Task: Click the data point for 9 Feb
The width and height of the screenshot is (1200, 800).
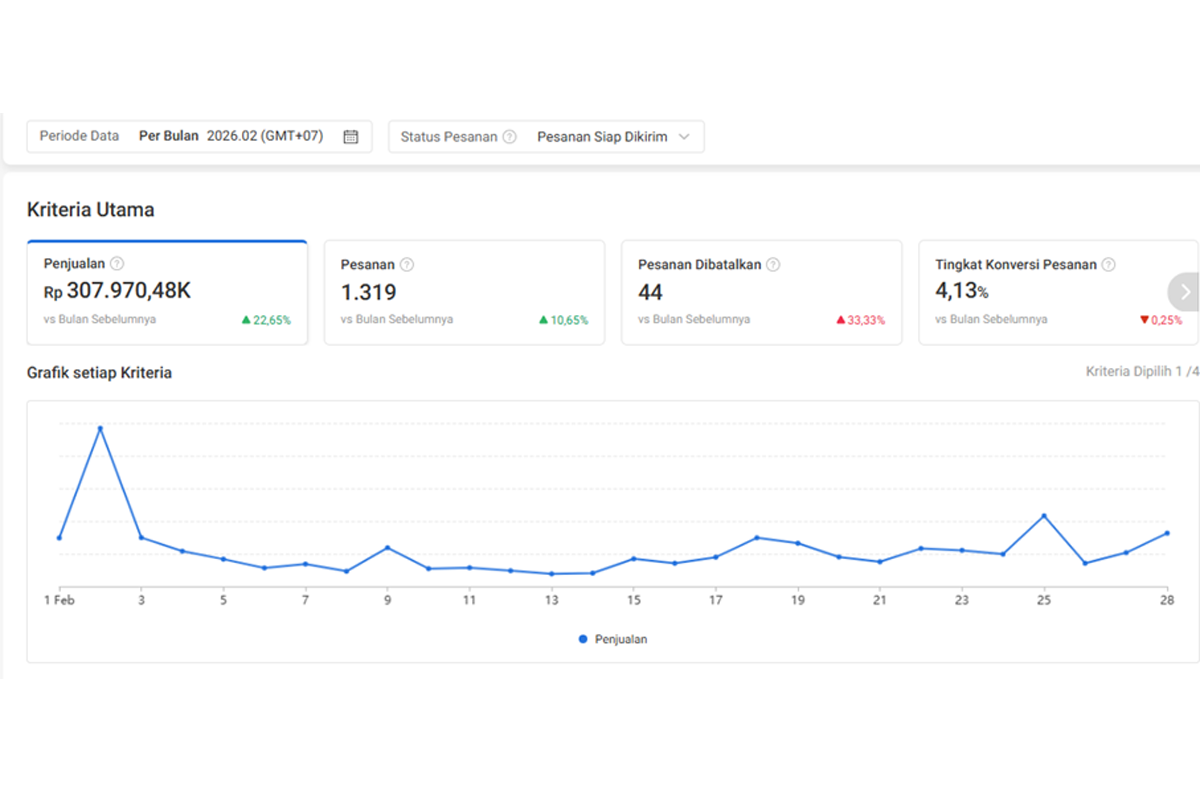Action: (x=387, y=548)
